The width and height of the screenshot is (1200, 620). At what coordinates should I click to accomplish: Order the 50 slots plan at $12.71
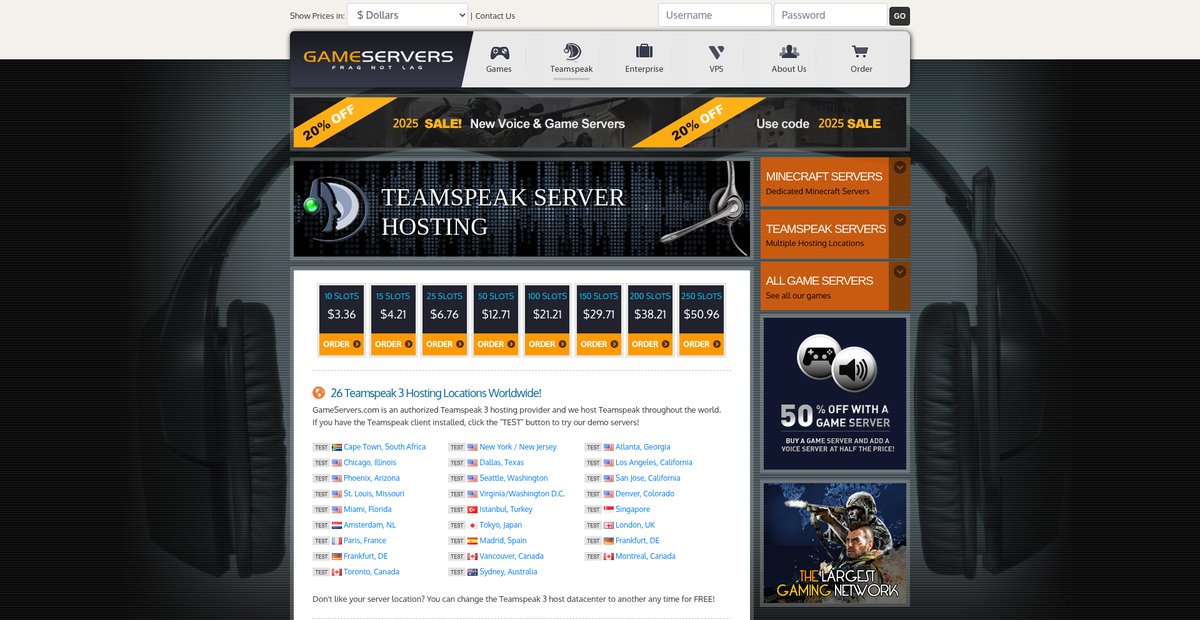[x=495, y=344]
